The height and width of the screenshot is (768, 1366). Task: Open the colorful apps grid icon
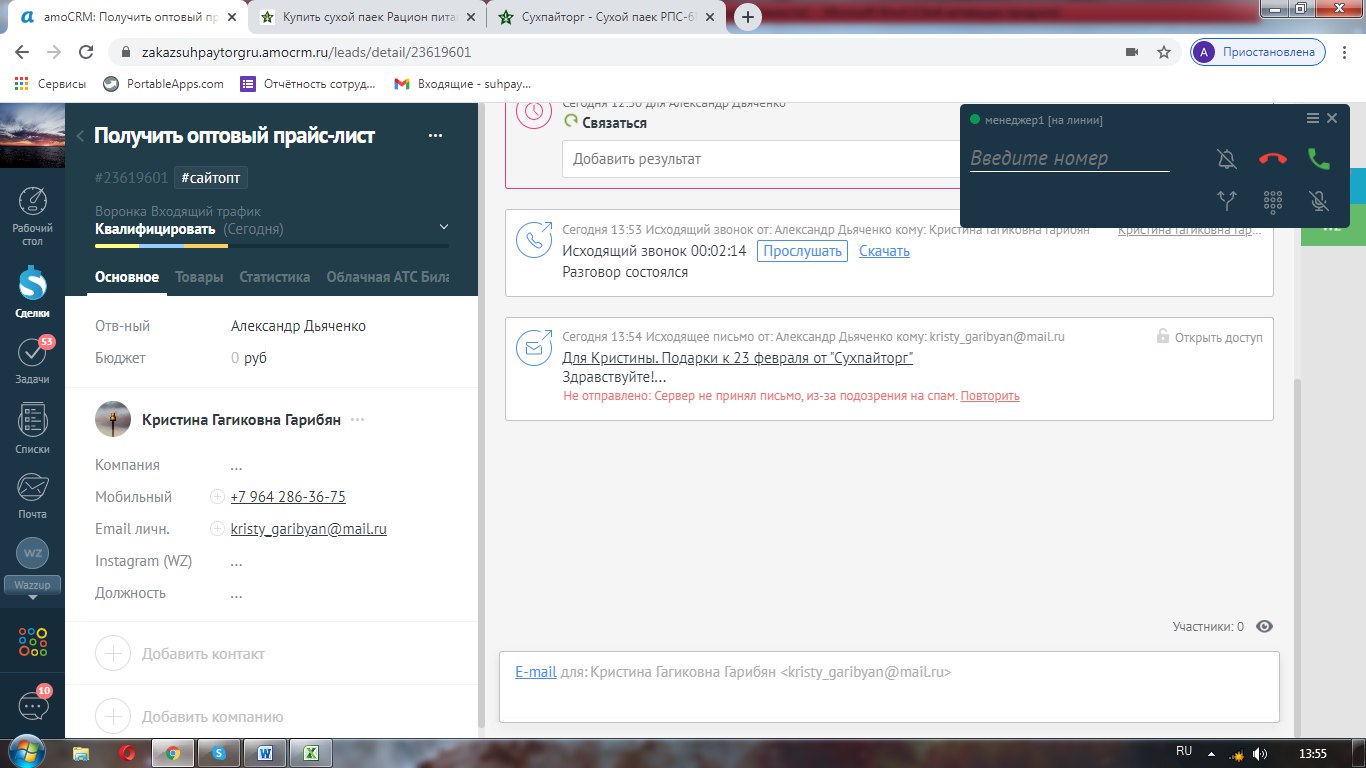pyautogui.click(x=33, y=642)
